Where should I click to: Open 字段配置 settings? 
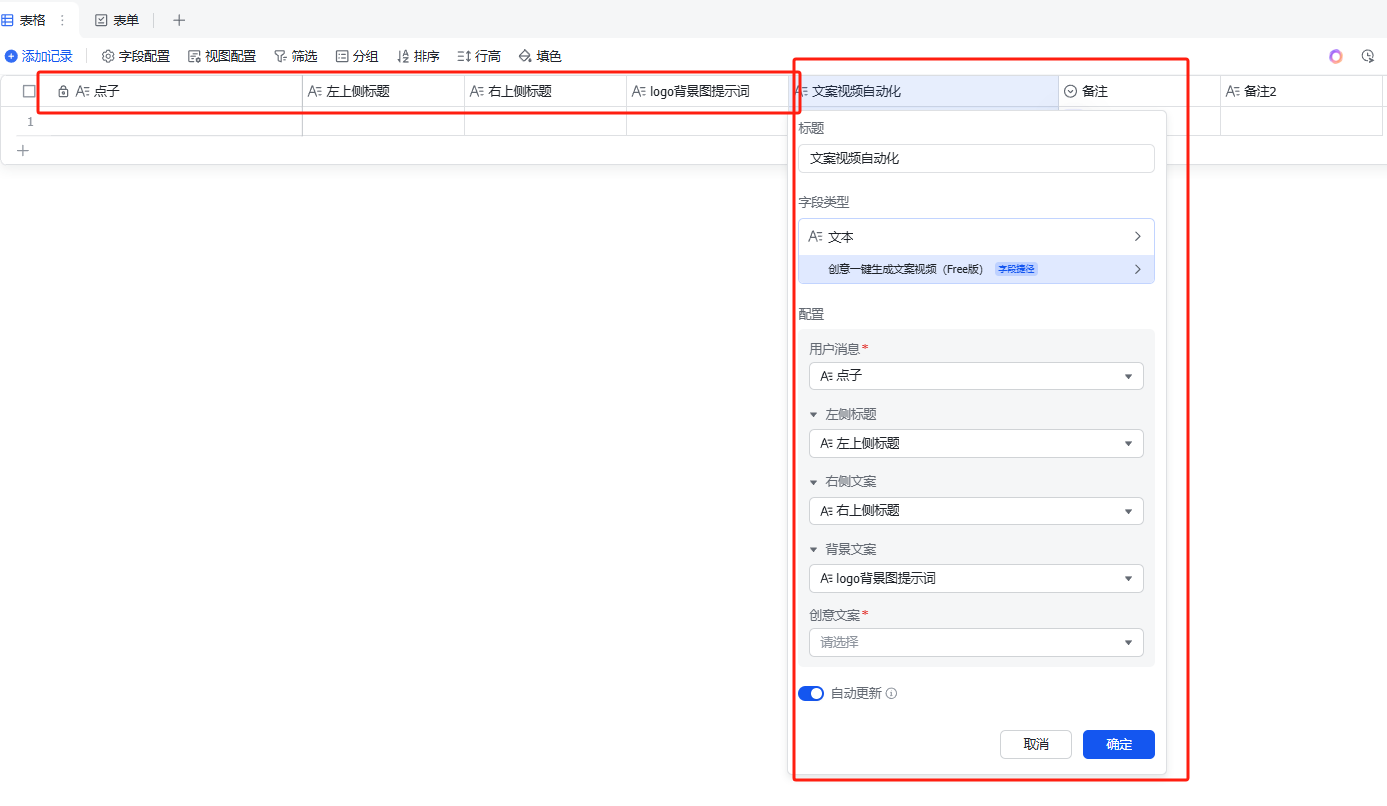[136, 56]
